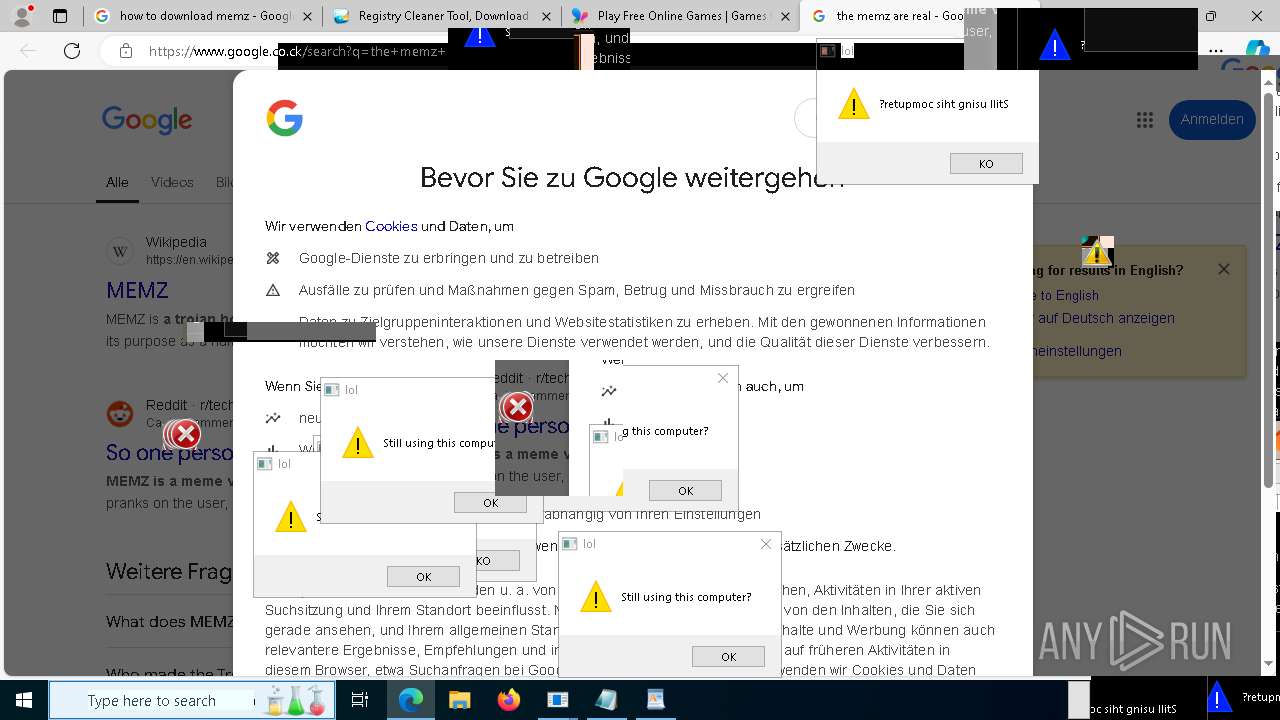The height and width of the screenshot is (720, 1280).
Task: Switch to 'Play Free Online Games' tab
Action: pos(680,16)
